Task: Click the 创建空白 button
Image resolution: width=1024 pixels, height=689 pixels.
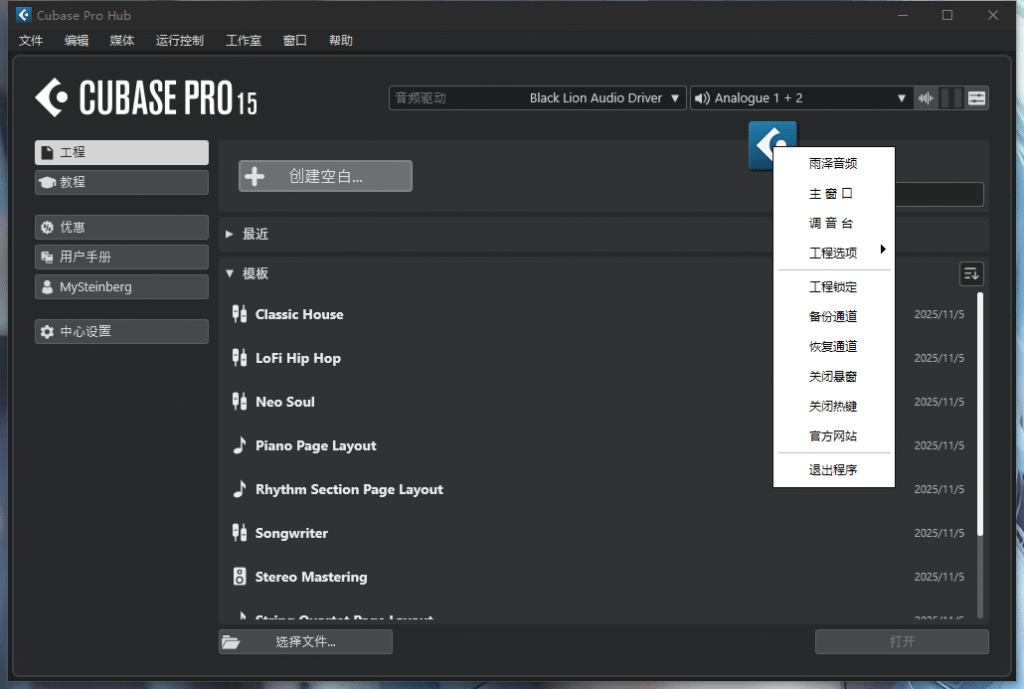Action: (325, 175)
